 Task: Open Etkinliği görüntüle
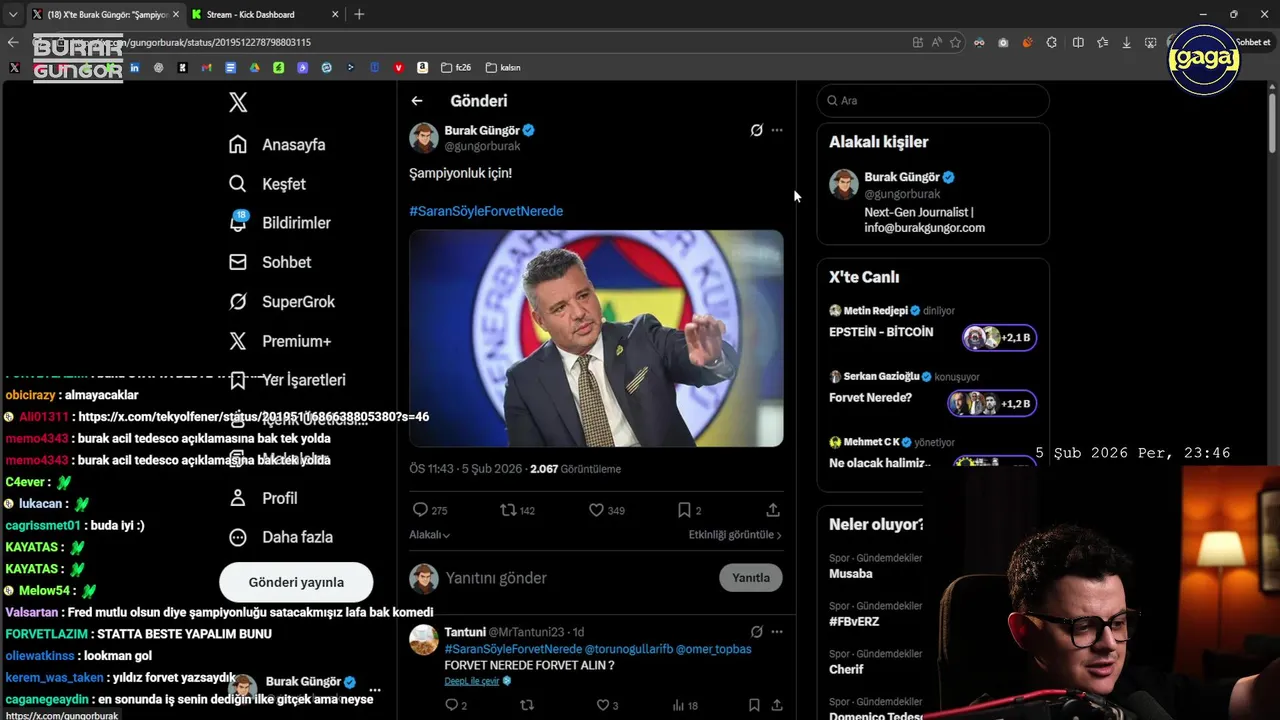coord(735,535)
